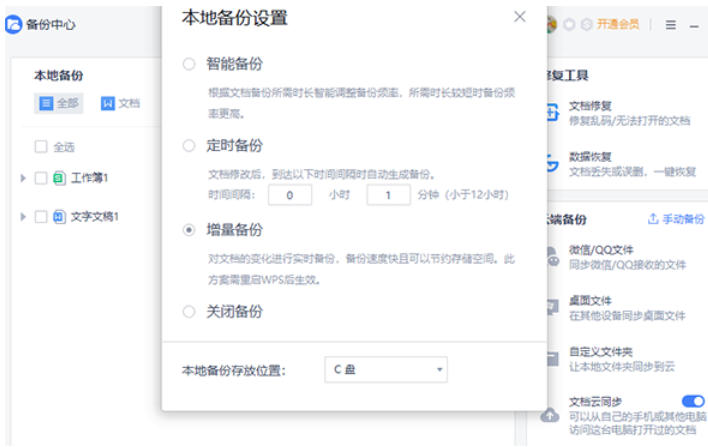Click the 工作簿1 spreadsheet file icon
Viewport: 708px width, 447px height.
point(59,178)
